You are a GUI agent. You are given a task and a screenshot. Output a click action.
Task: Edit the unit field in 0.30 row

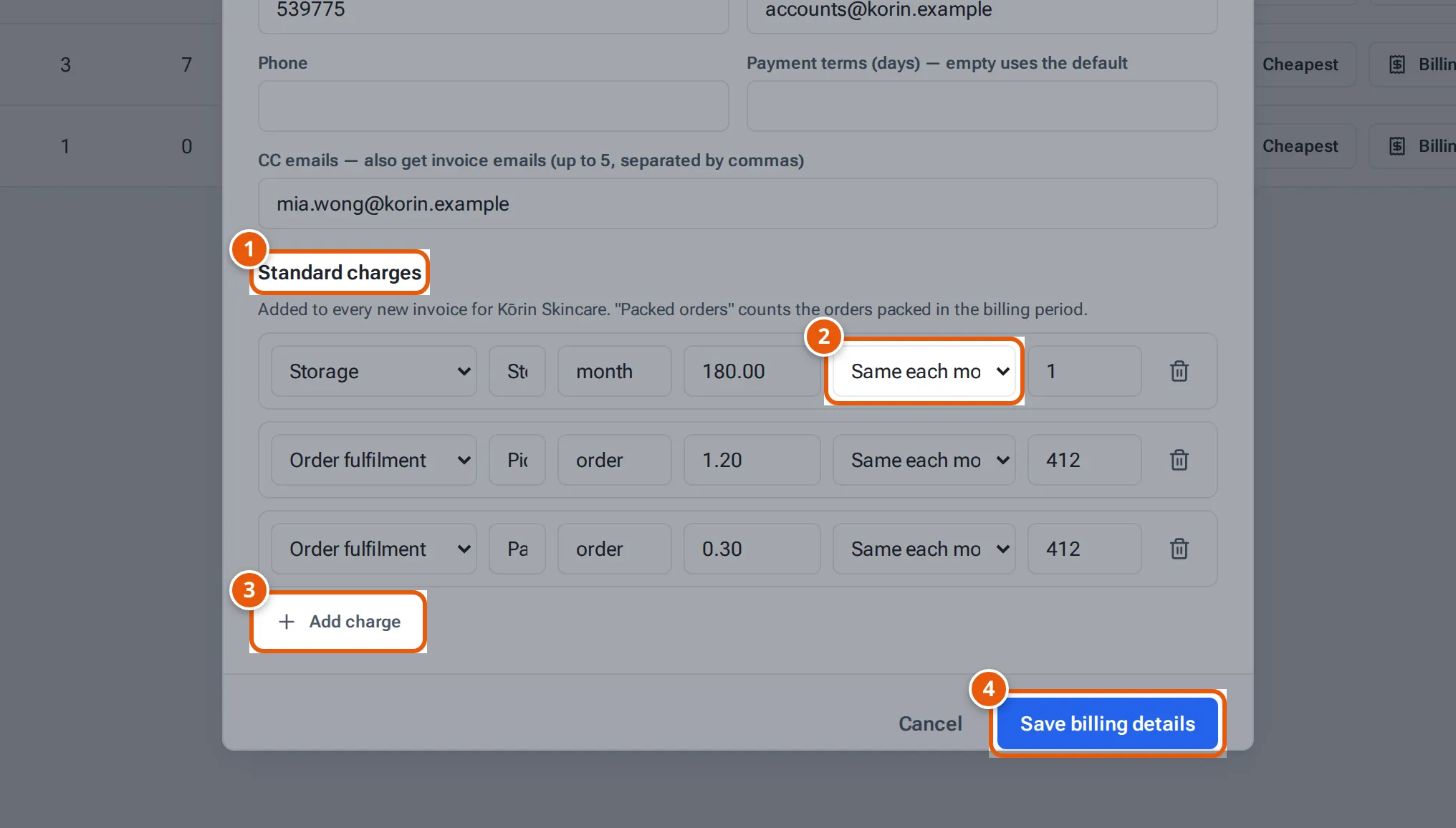pos(615,549)
